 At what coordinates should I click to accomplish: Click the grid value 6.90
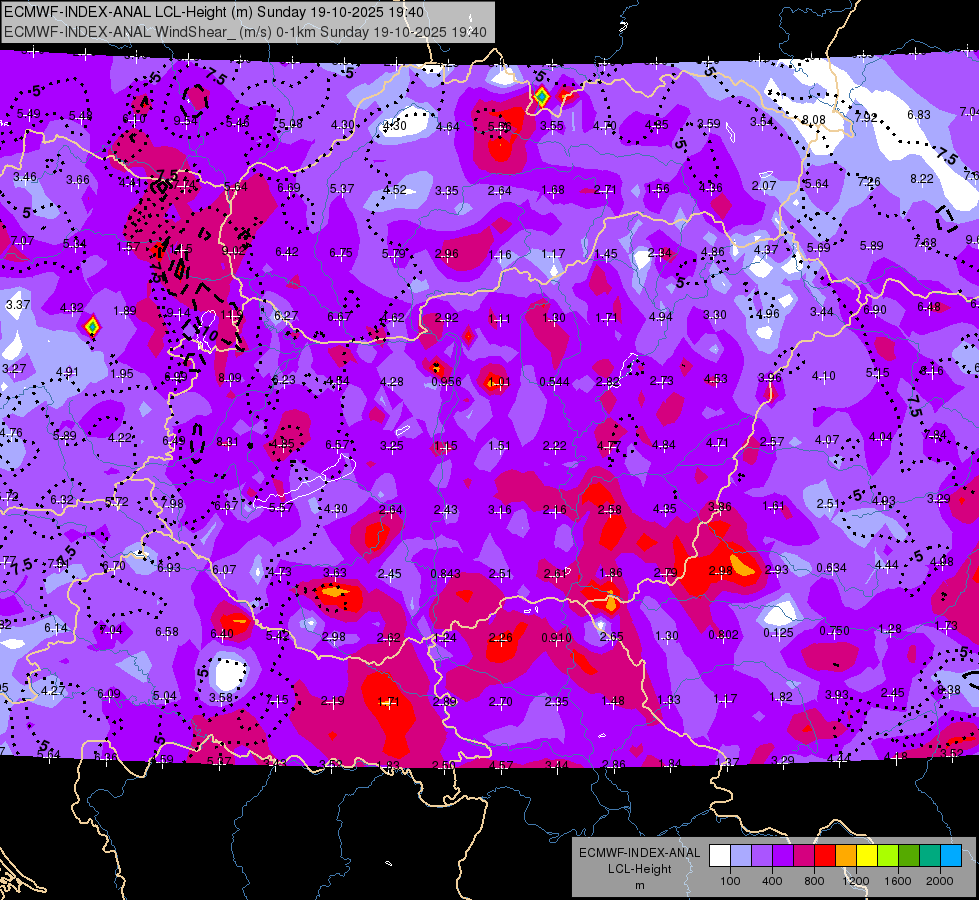[875, 310]
